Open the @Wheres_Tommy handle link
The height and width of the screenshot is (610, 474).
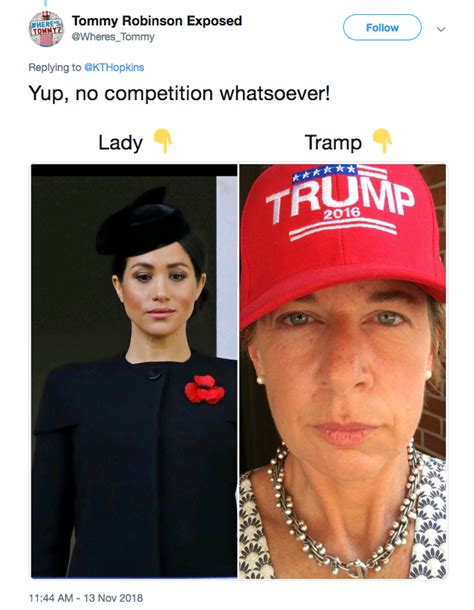[113, 37]
